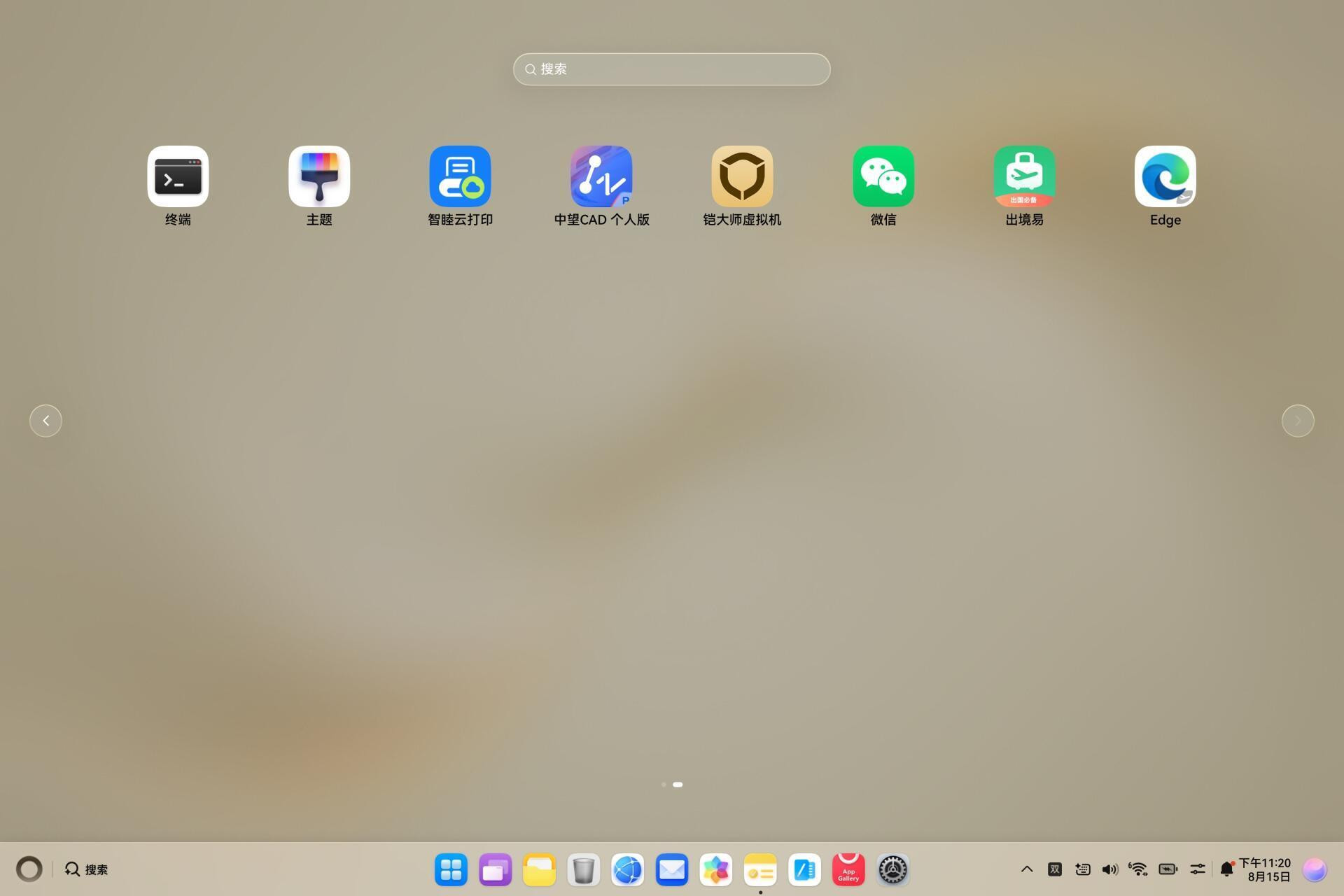Go to the previous launcher page arrow
This screenshot has width=1344, height=896.
tap(45, 421)
